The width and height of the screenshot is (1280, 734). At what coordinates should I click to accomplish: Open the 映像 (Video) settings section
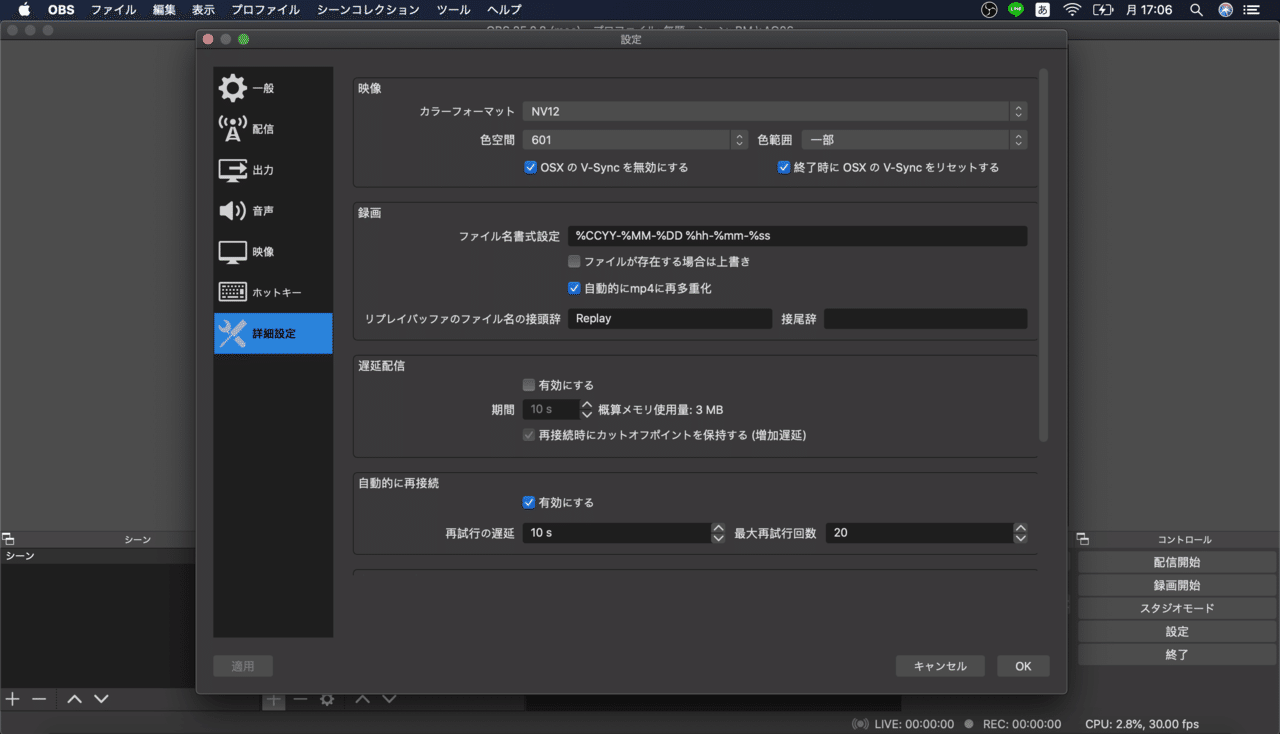pos(273,252)
